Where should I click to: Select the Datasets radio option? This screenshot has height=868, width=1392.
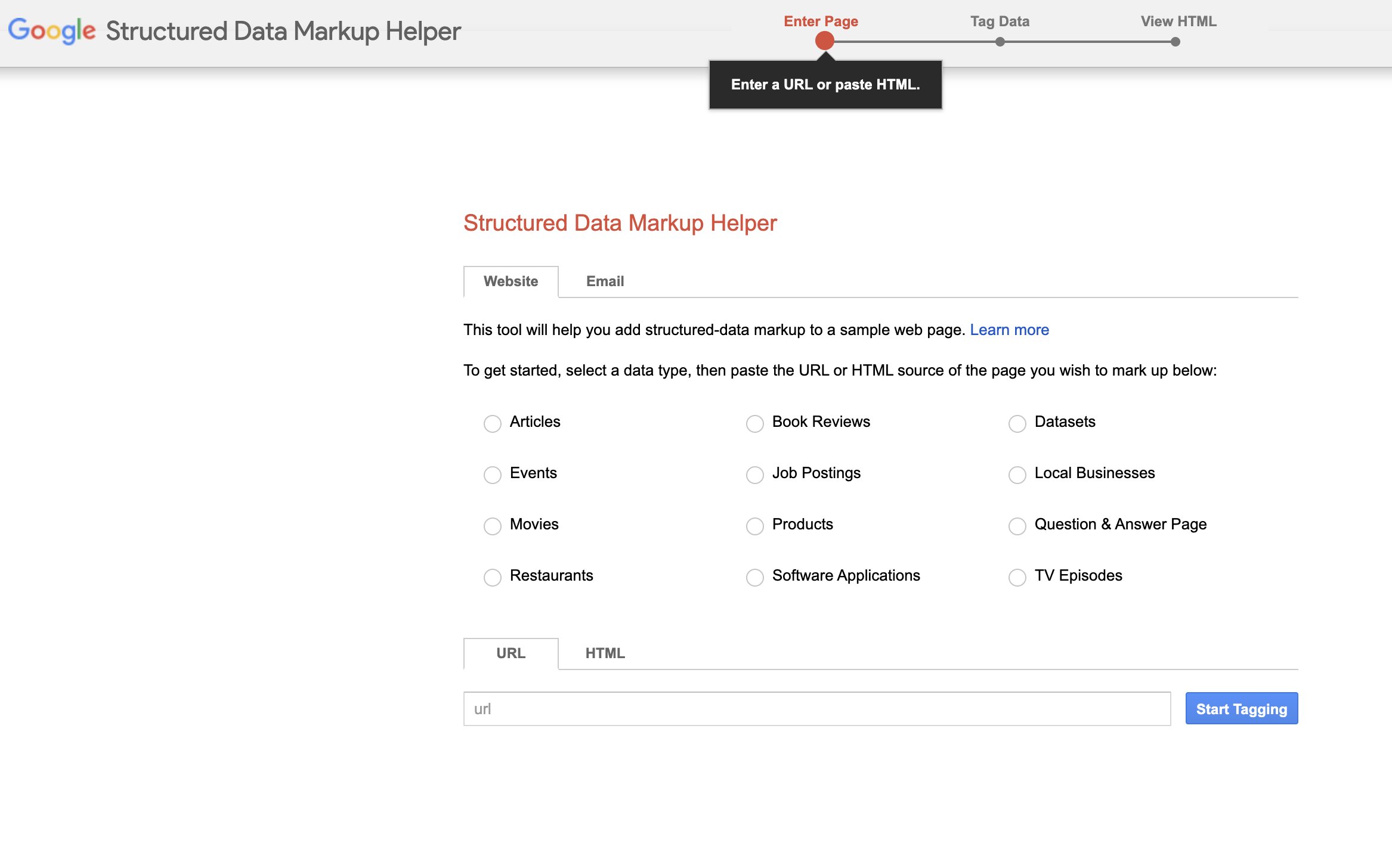point(1017,423)
